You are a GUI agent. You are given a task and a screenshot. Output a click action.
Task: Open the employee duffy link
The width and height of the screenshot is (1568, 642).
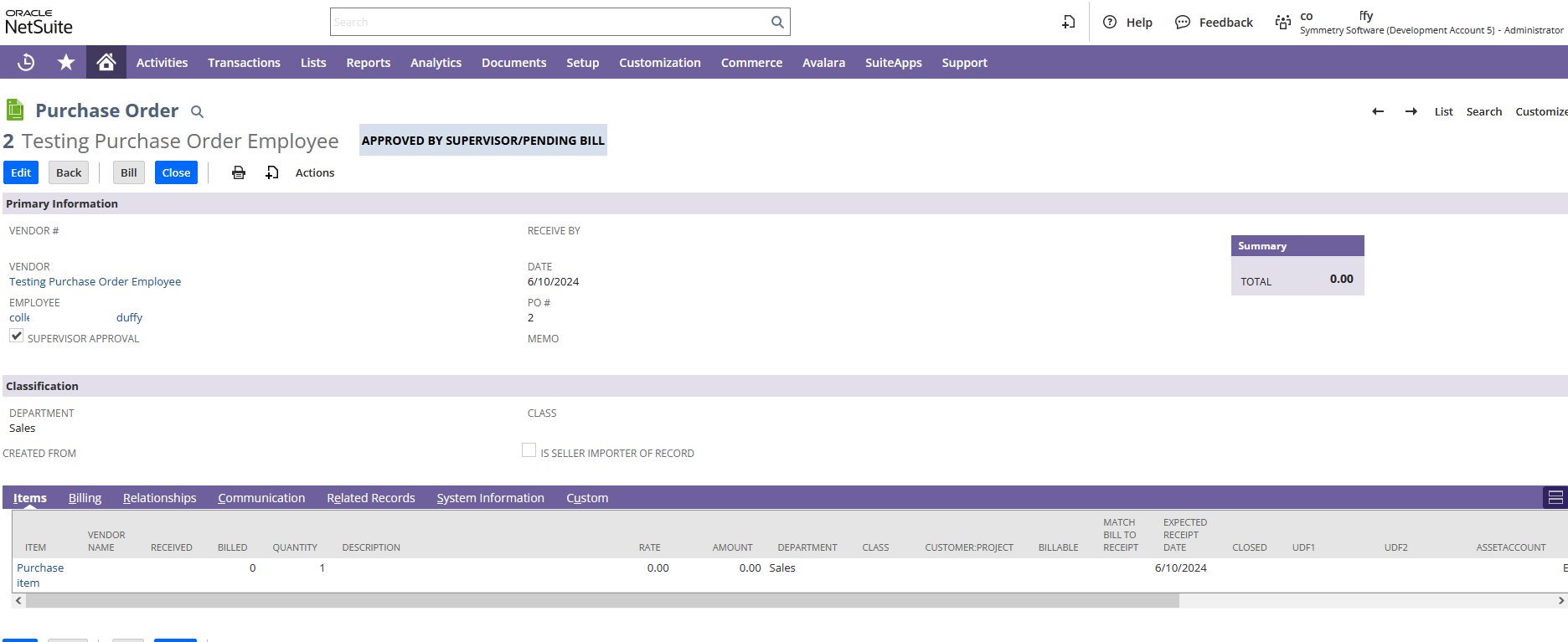point(129,317)
